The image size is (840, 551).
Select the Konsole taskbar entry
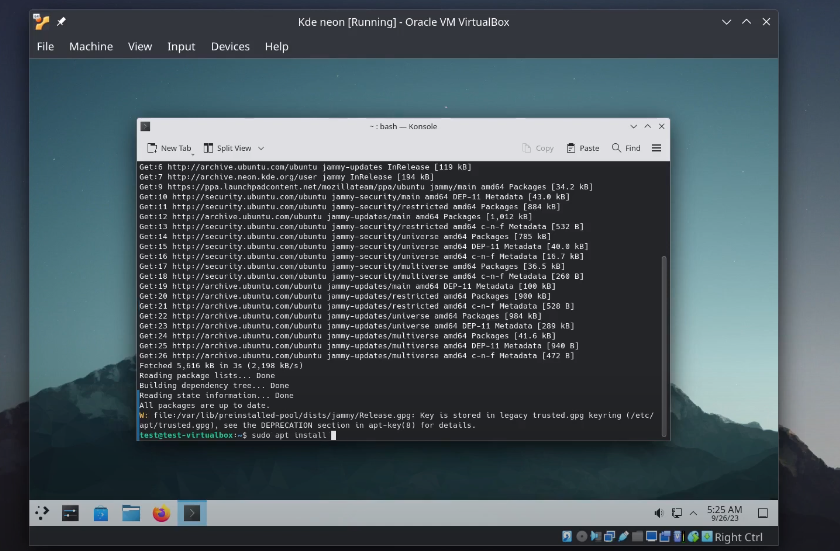191,513
